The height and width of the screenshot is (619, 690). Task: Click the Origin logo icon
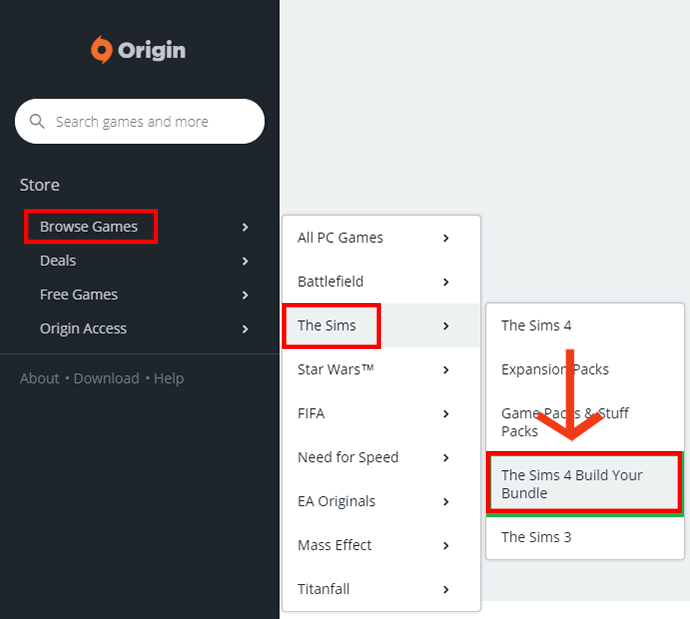tap(102, 50)
